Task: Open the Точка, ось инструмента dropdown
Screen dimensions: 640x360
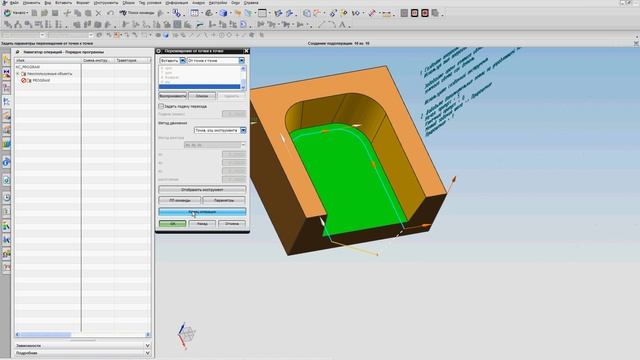Action: click(x=220, y=130)
